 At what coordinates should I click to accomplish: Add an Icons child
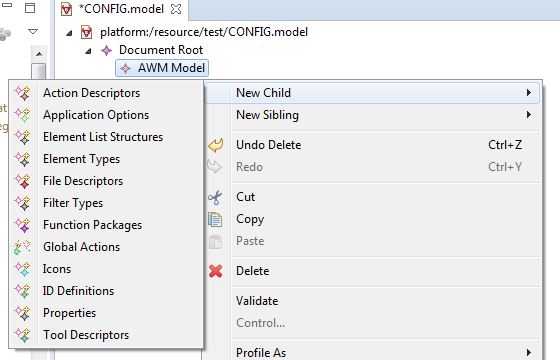tap(106, 269)
